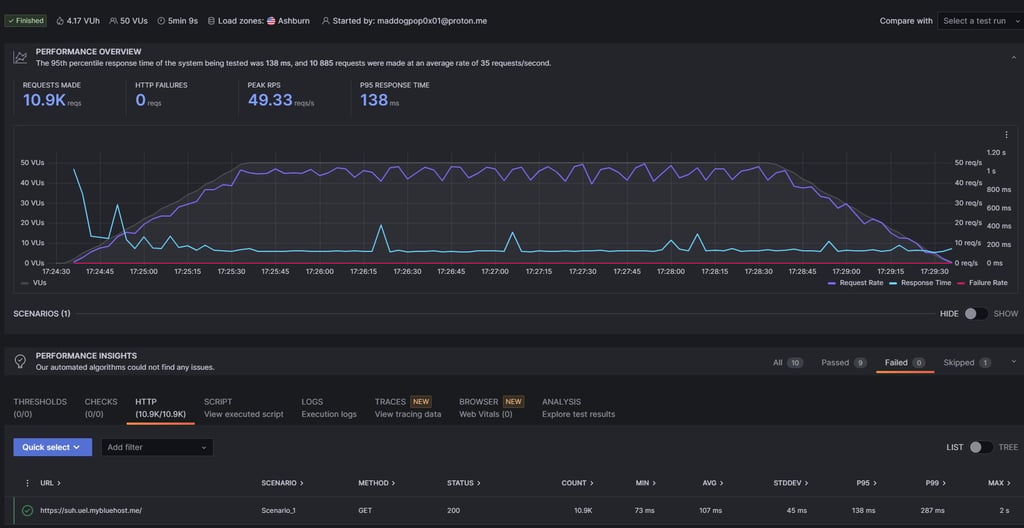
Task: Click the 107 ms AVG value
Action: click(710, 510)
